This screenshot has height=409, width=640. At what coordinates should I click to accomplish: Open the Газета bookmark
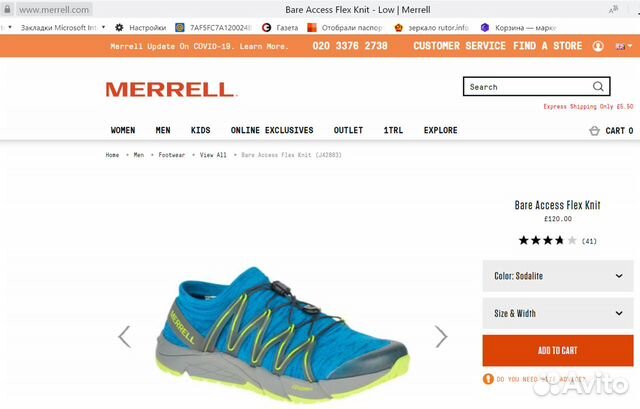(x=280, y=28)
